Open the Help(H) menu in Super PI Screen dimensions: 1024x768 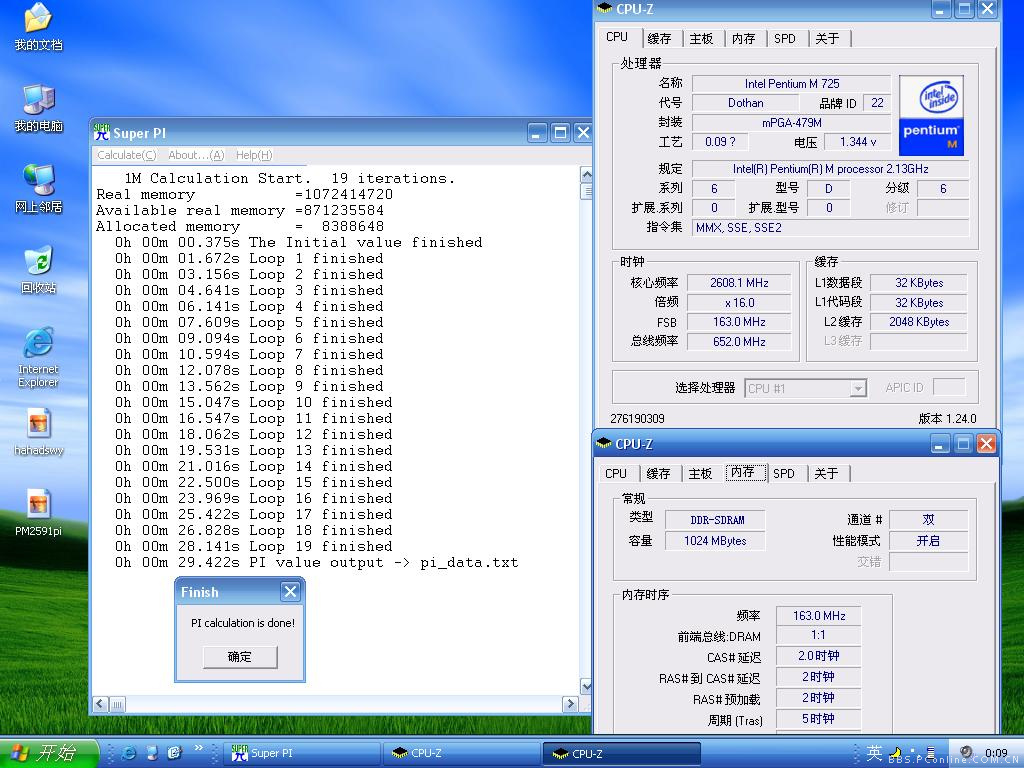click(254, 155)
